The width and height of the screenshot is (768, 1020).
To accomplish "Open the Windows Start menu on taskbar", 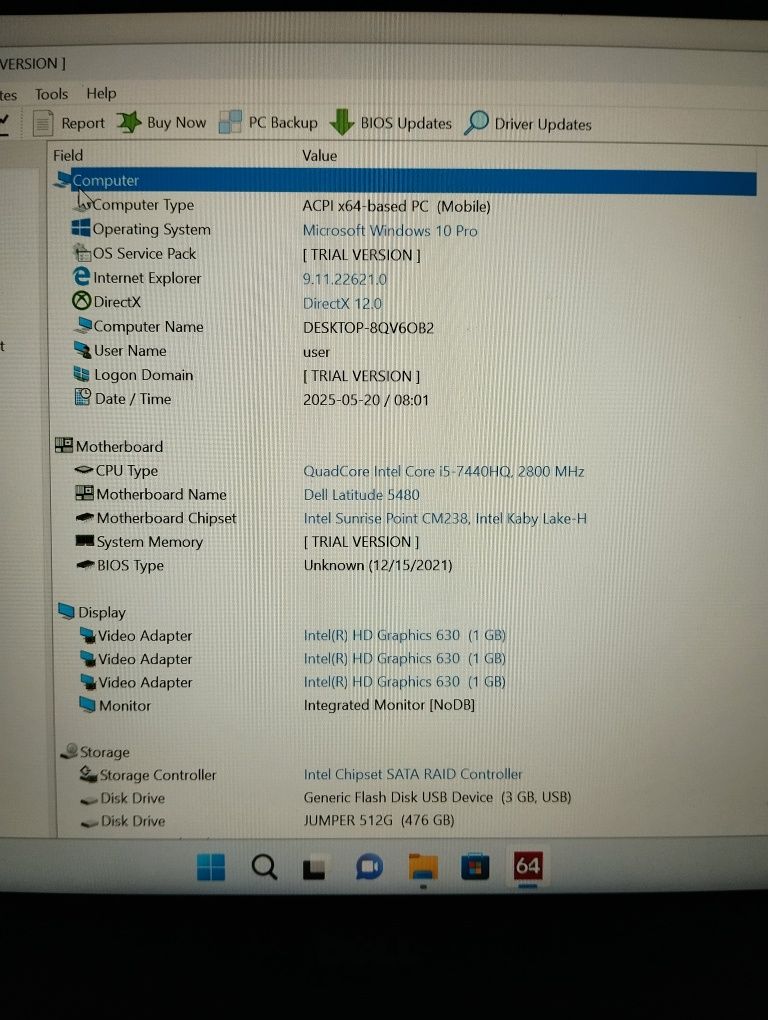I will 211,867.
